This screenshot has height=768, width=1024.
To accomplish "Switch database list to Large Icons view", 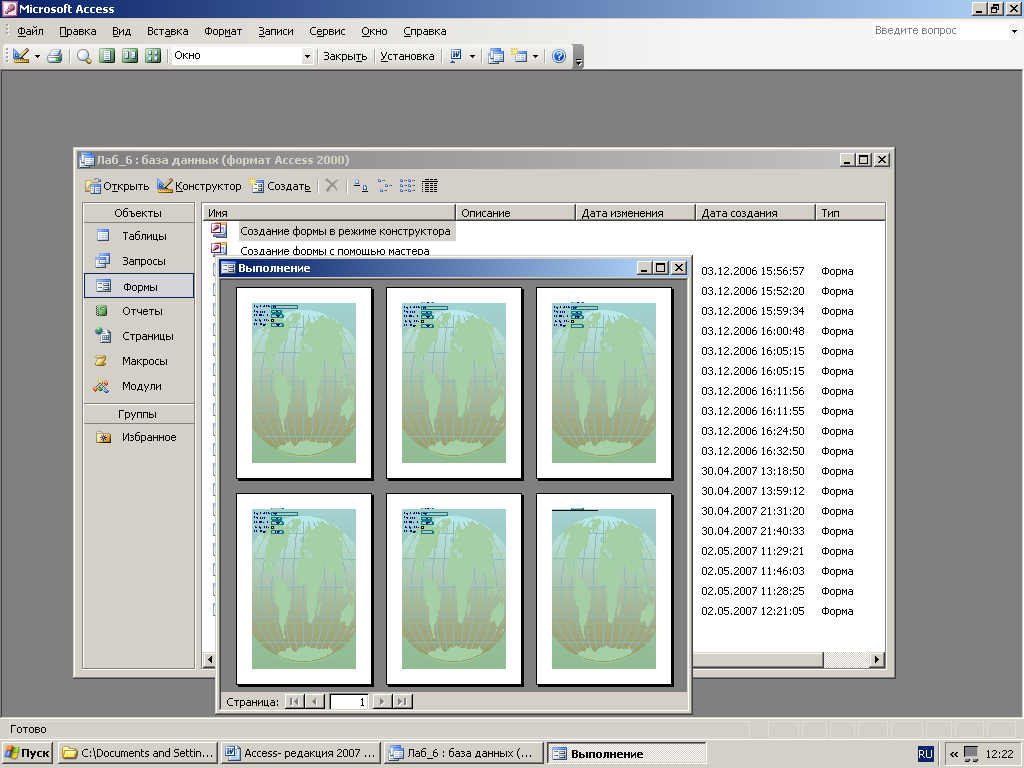I will [x=361, y=186].
